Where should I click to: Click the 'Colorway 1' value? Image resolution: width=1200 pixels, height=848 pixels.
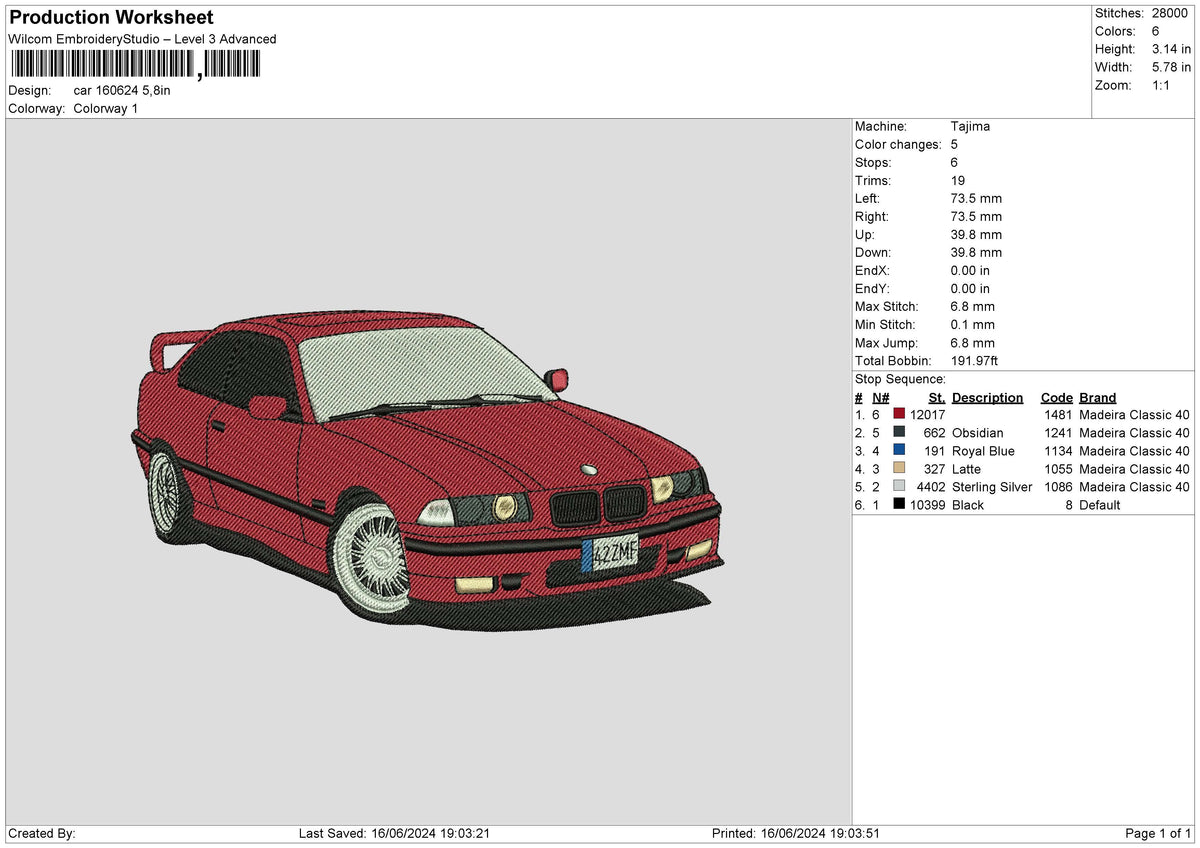pyautogui.click(x=106, y=108)
